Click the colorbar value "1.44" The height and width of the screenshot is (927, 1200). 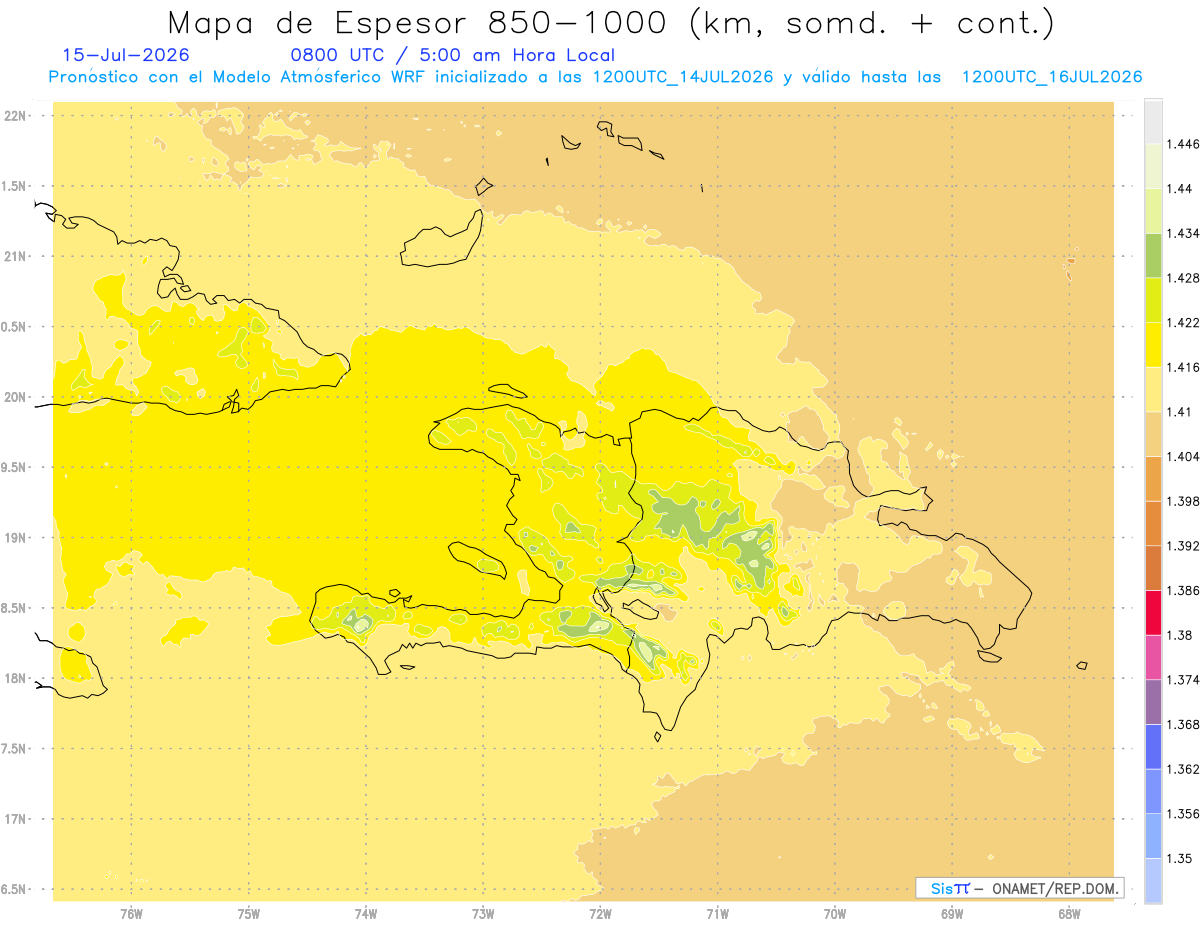pyautogui.click(x=1179, y=189)
